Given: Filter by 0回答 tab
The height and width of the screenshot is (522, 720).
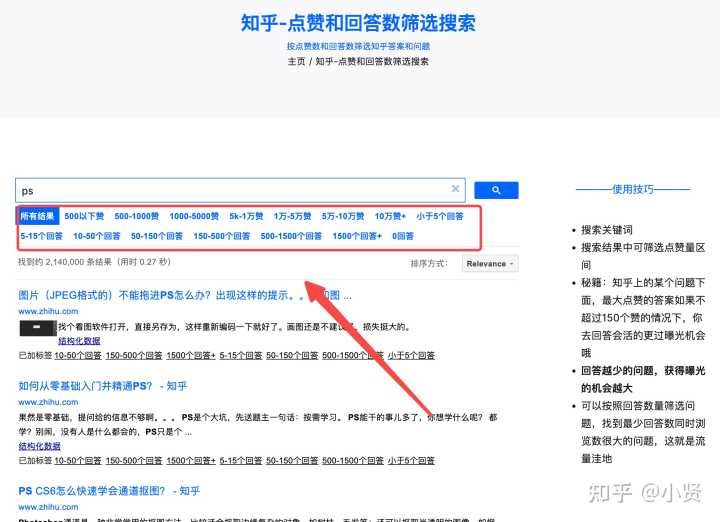Looking at the screenshot, I should (x=403, y=237).
